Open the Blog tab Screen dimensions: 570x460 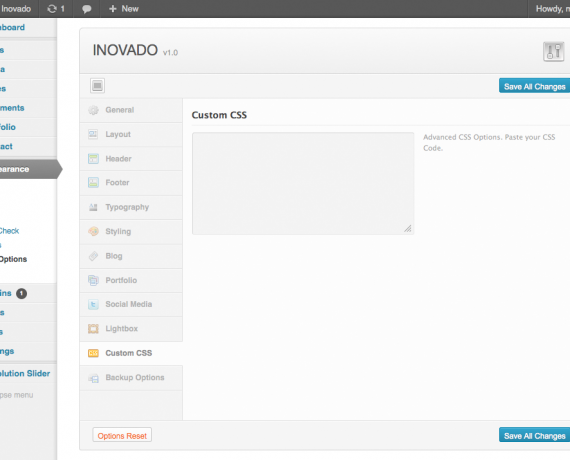tap(131, 256)
